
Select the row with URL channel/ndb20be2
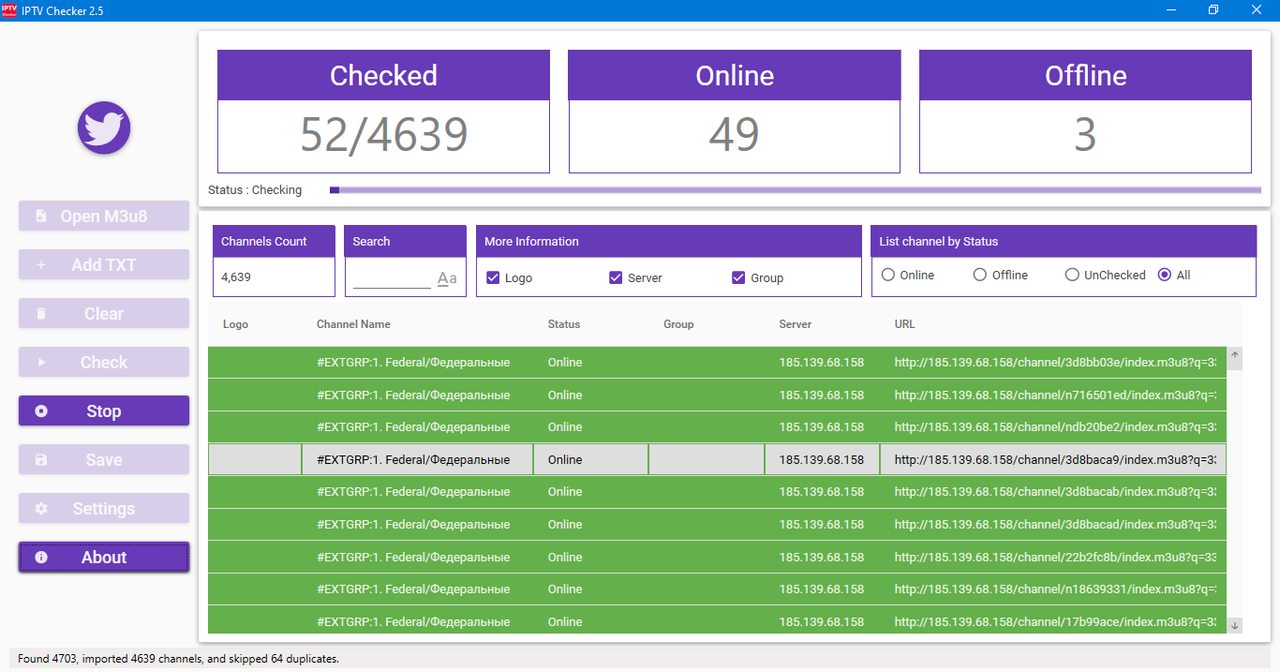click(x=717, y=427)
